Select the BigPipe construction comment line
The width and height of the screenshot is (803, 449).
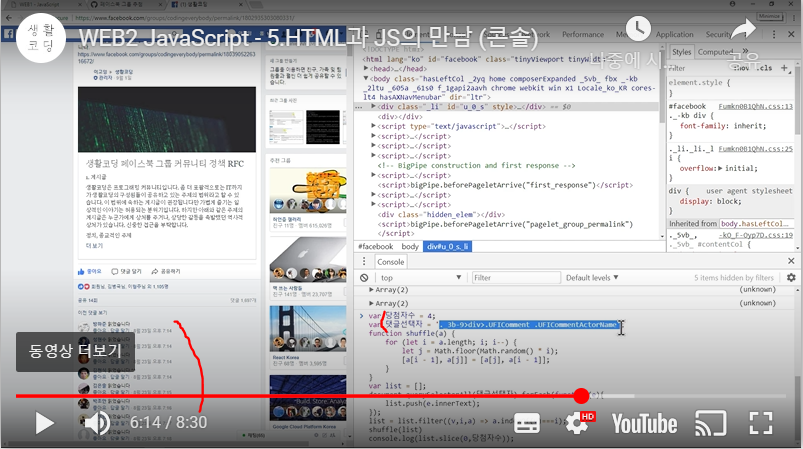(476, 165)
